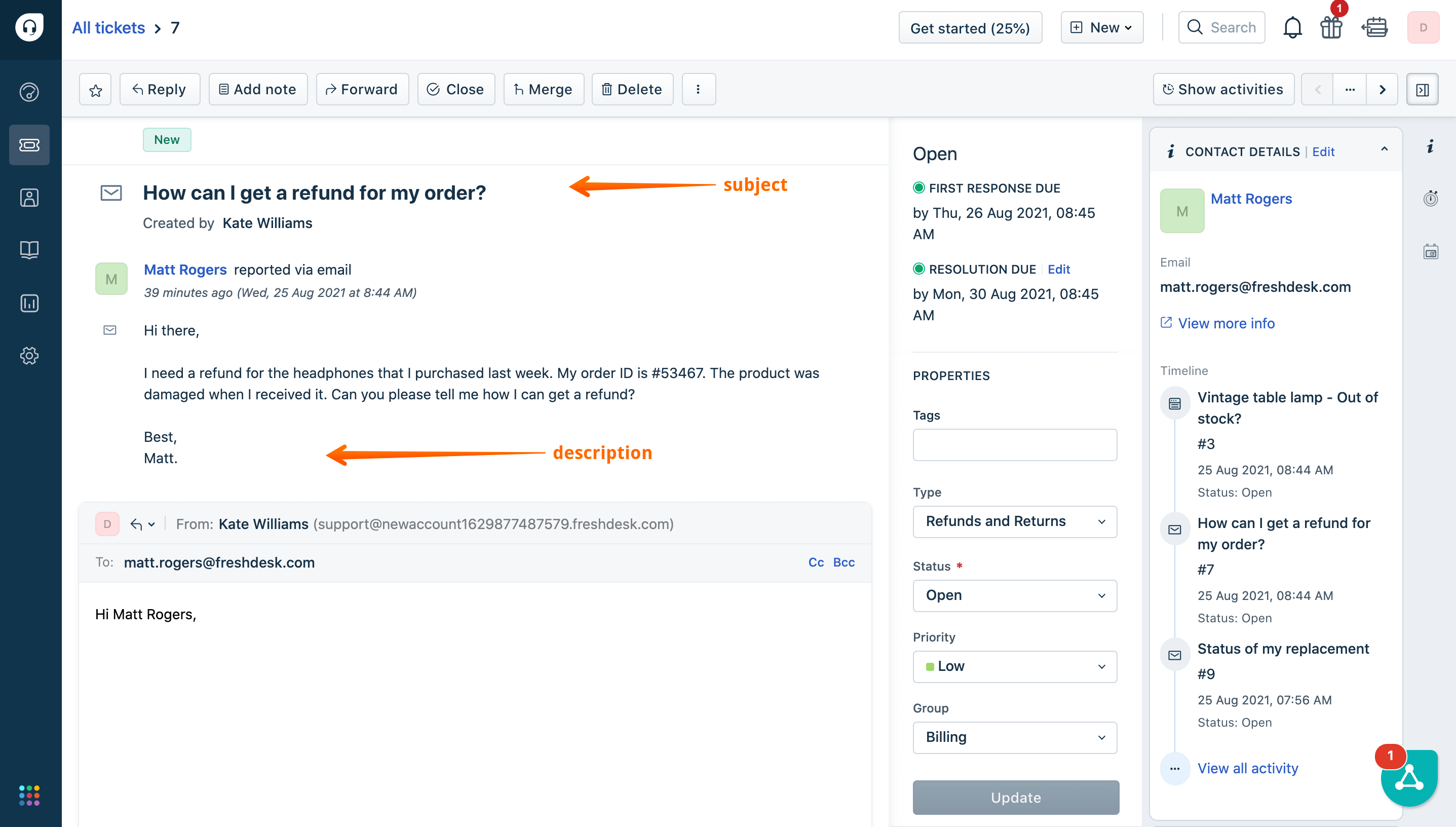Image resolution: width=1456 pixels, height=827 pixels.
Task: Open the Freshdesk home logo
Action: click(29, 27)
